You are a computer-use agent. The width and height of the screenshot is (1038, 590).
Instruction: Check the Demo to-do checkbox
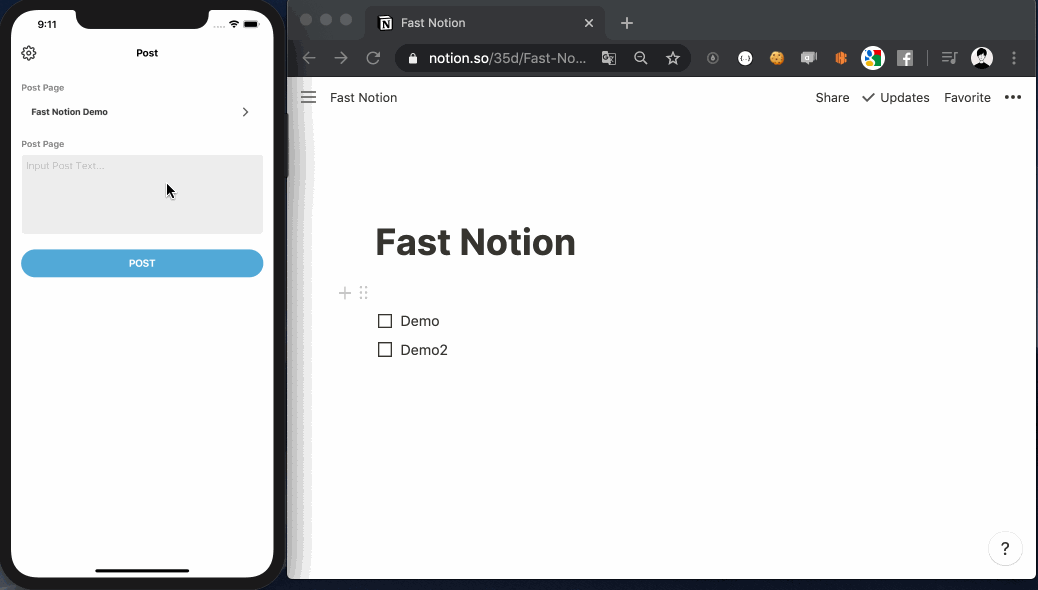(385, 321)
